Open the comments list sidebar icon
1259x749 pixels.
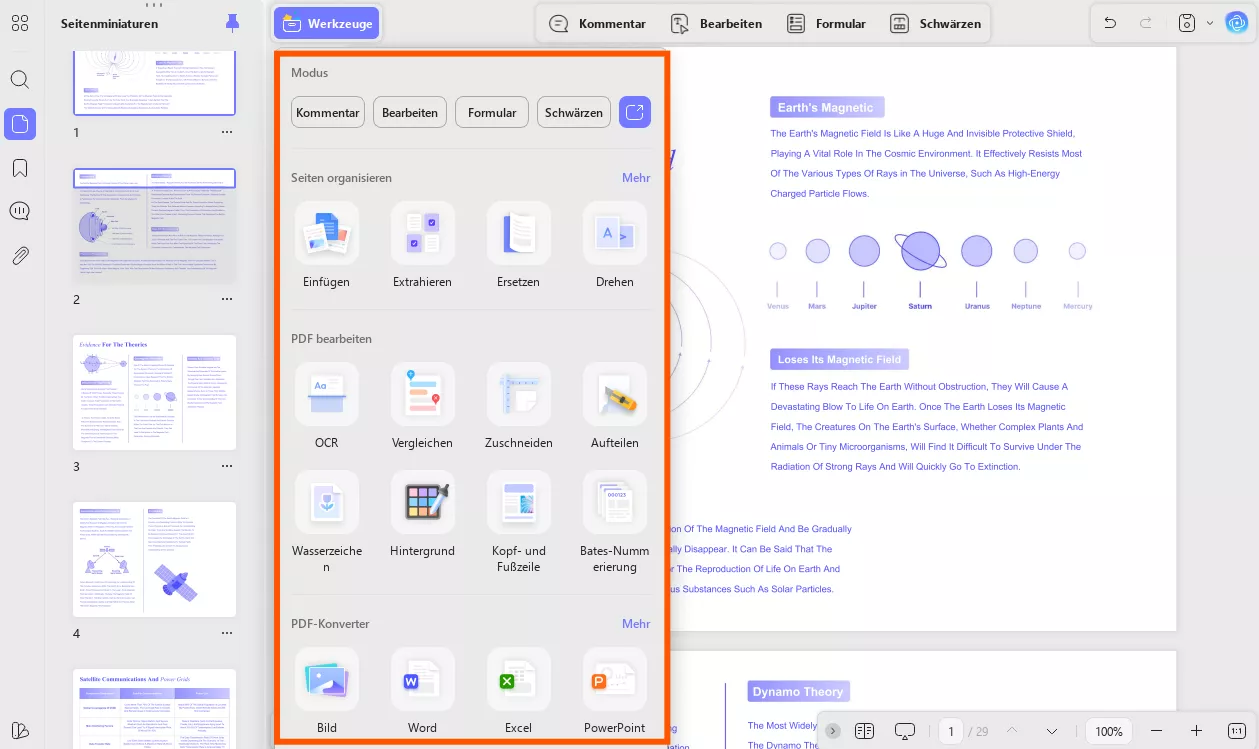[20, 211]
